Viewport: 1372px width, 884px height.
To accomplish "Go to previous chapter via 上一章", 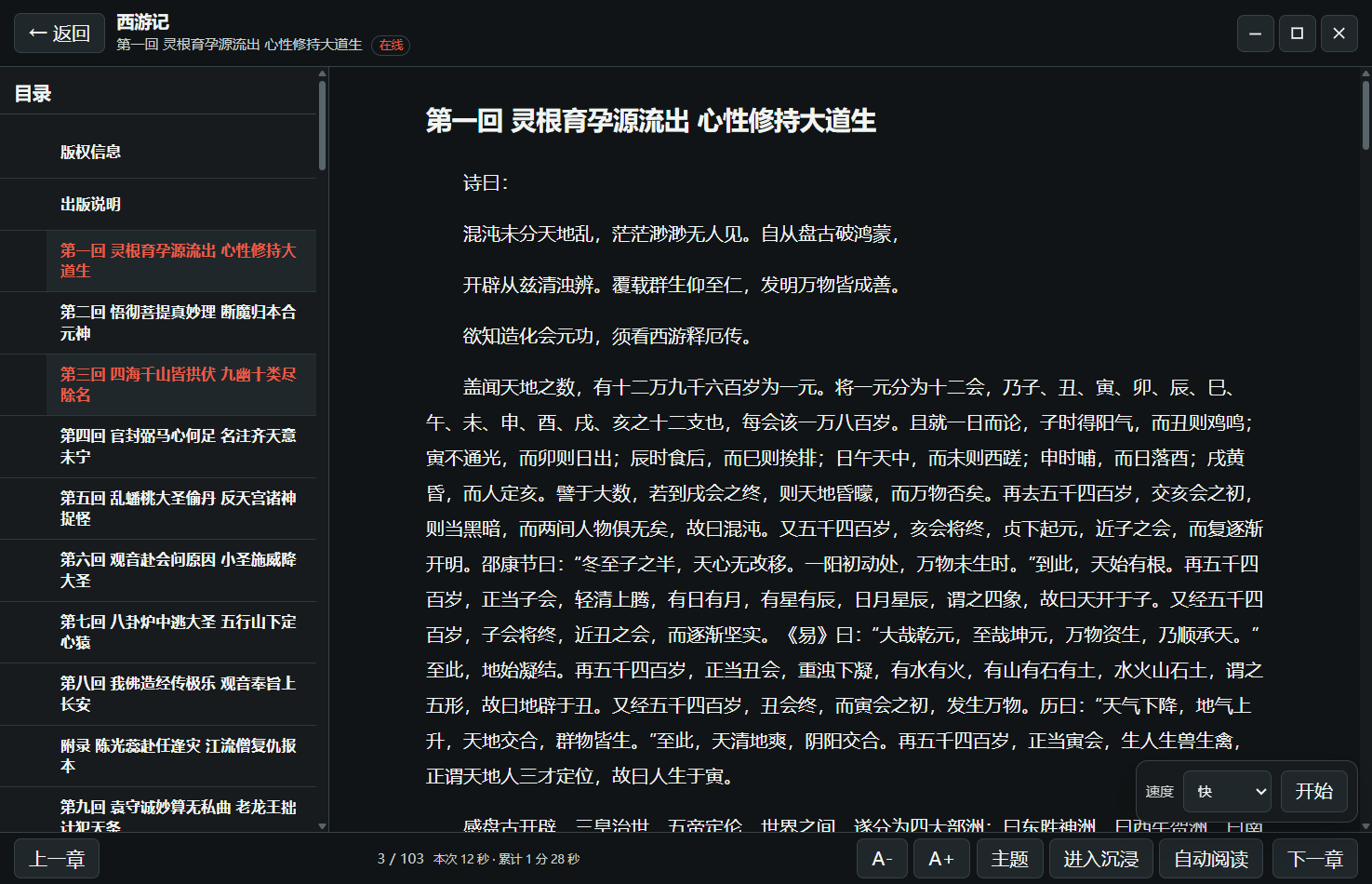I will [x=57, y=859].
